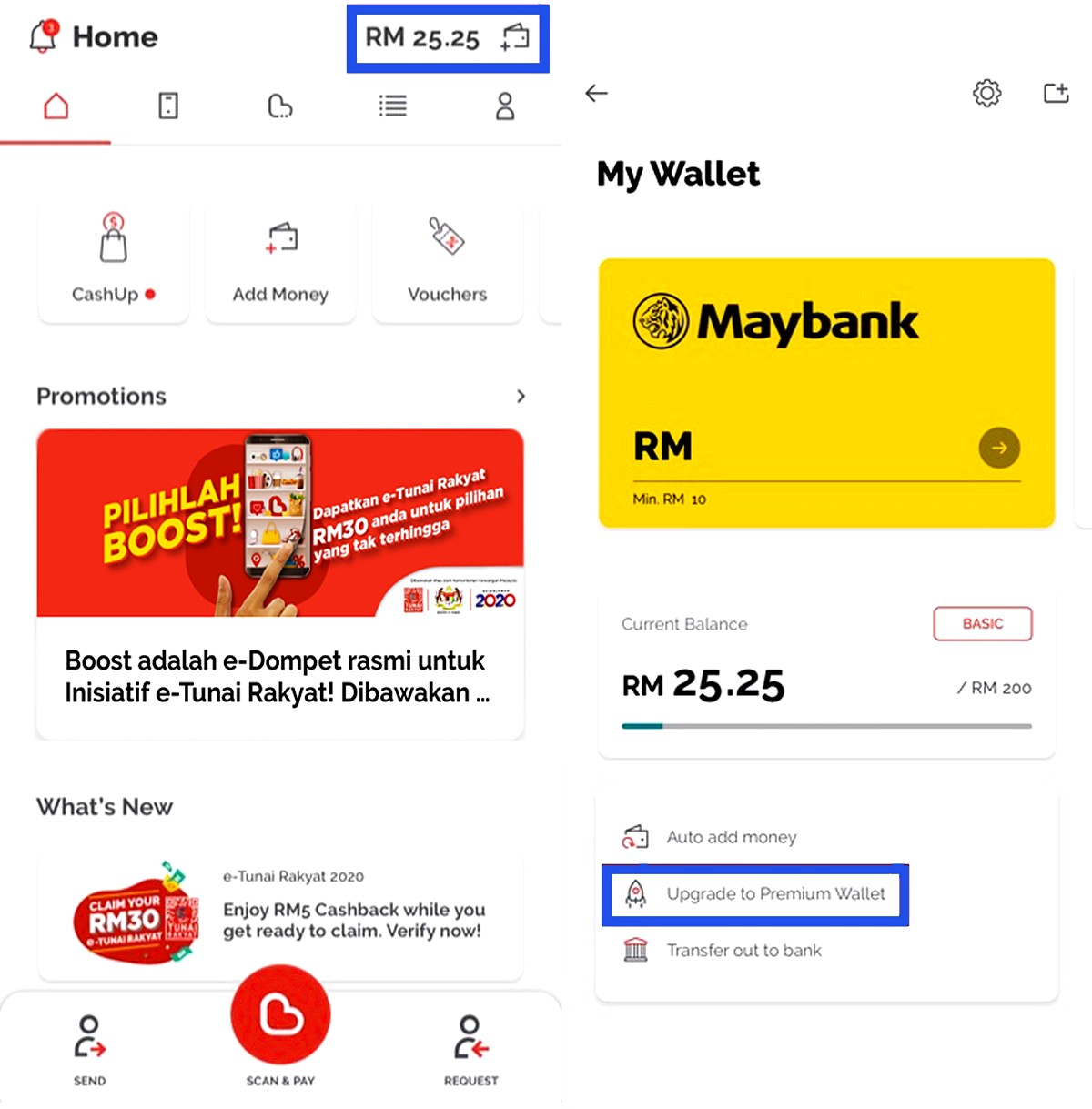1092x1109 pixels.
Task: Tap the wallet balance RM 25.25 icon
Action: tap(516, 37)
